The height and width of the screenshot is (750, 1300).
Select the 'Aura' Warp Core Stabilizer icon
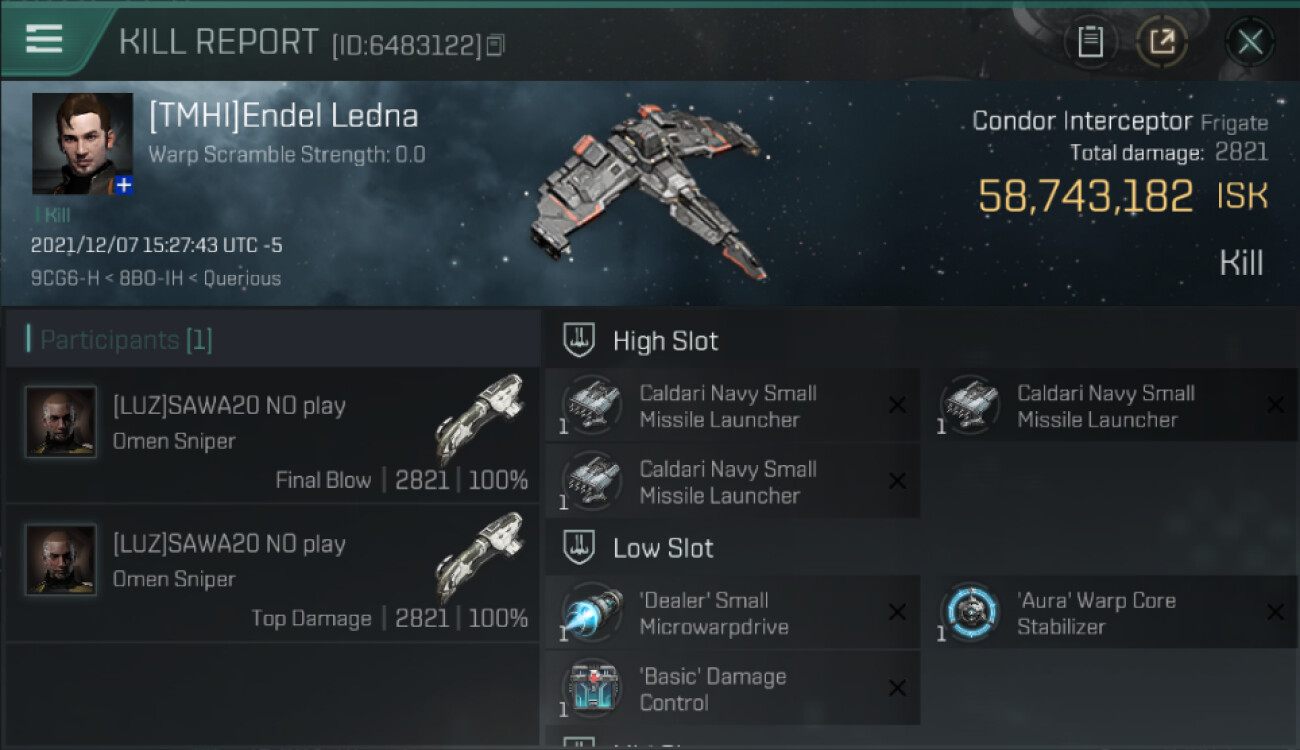(x=969, y=613)
